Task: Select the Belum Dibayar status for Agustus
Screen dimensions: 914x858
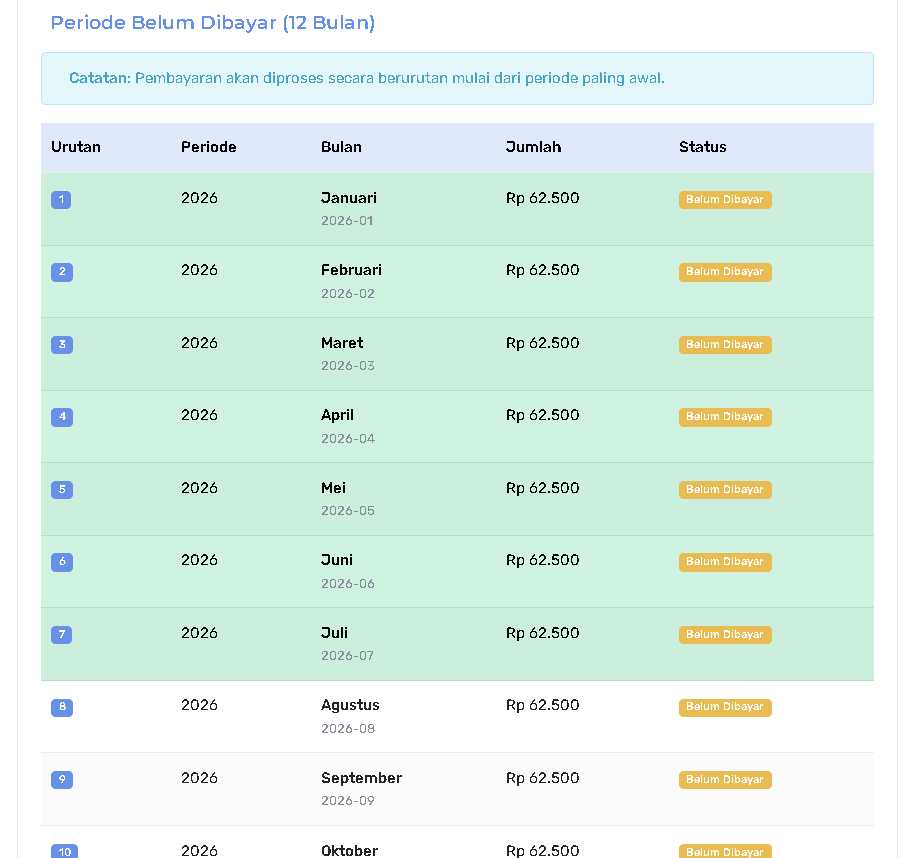Action: [724, 707]
